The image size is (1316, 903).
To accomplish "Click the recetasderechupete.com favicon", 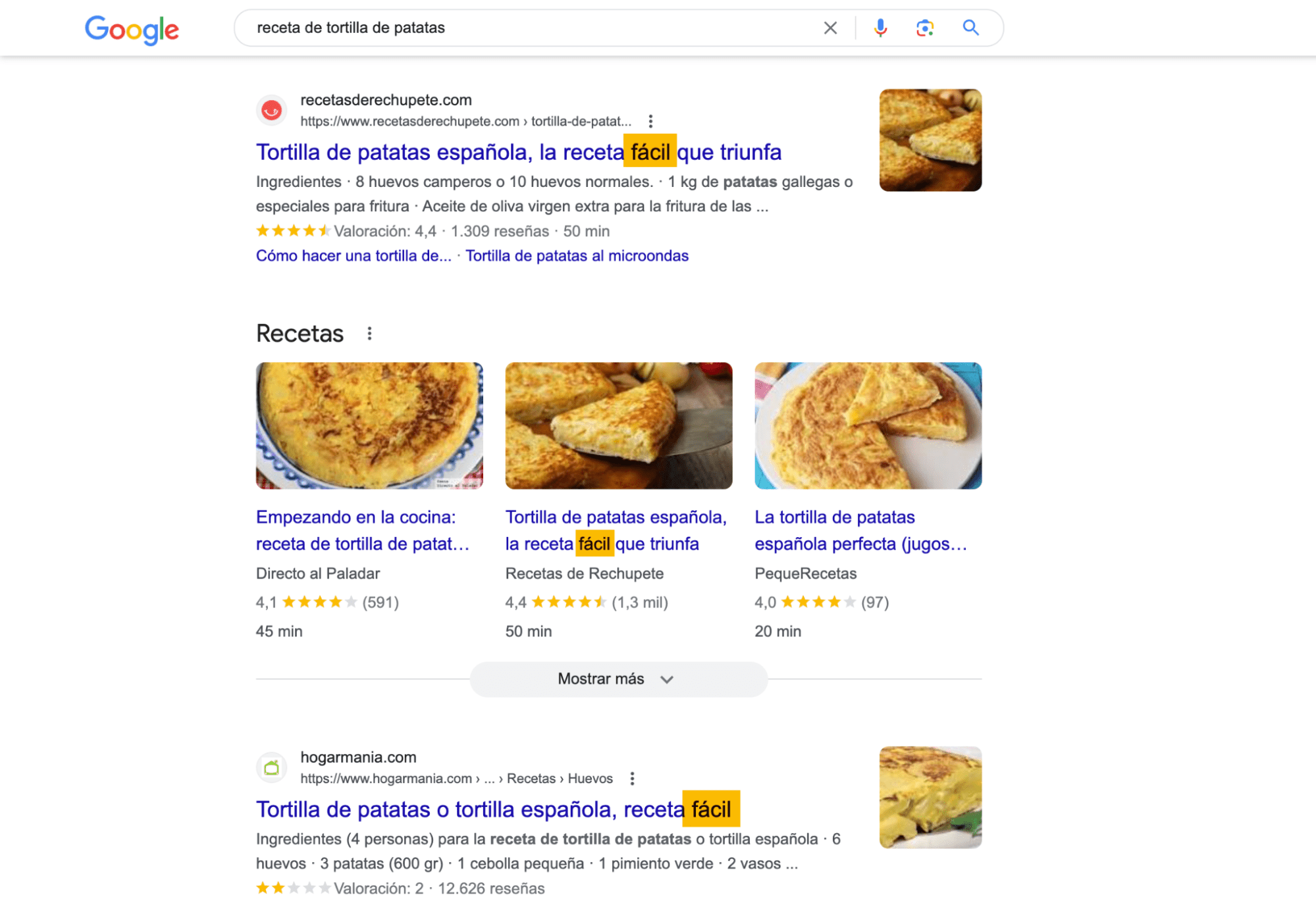I will 272,110.
